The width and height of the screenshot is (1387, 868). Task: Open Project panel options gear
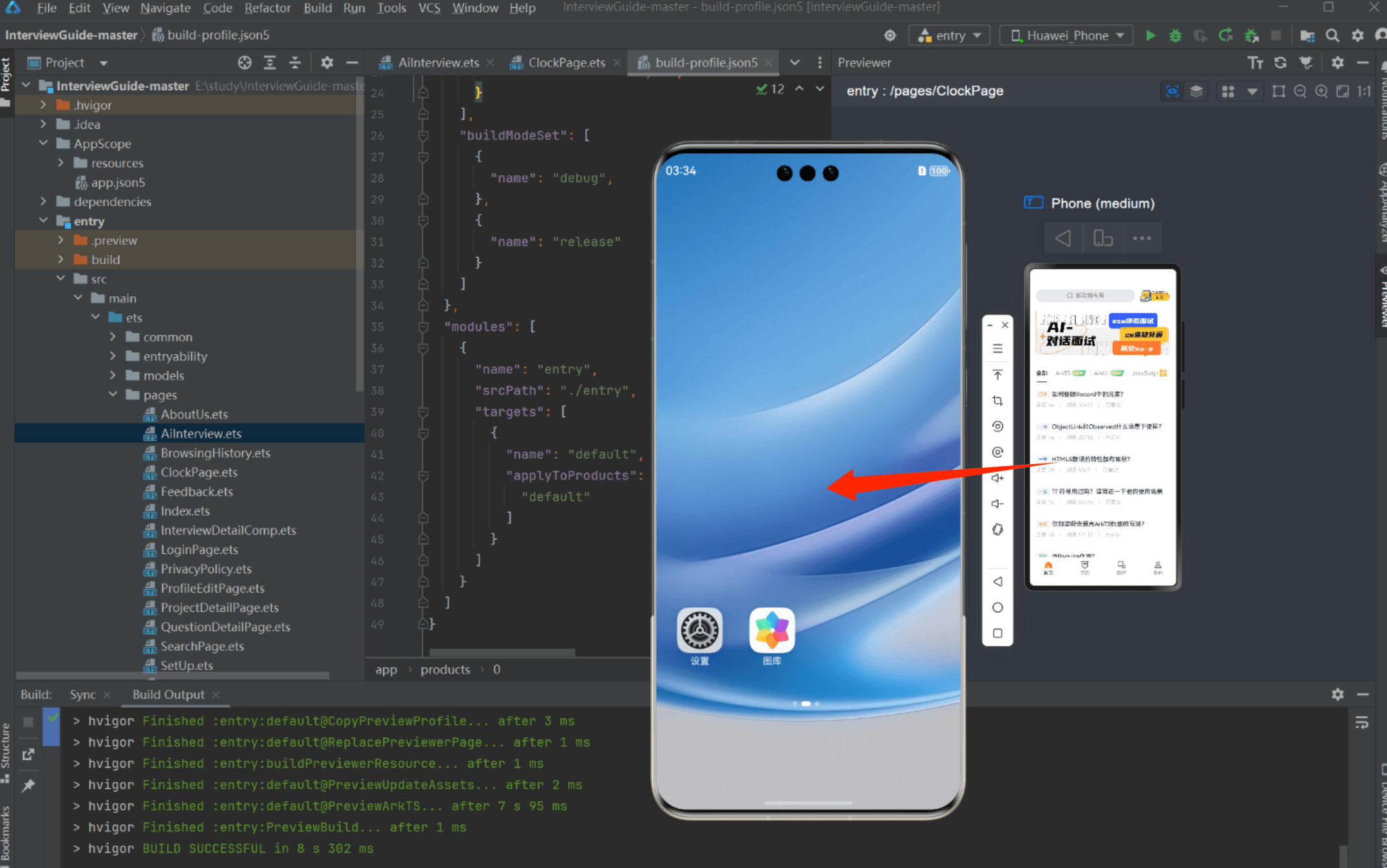[327, 62]
